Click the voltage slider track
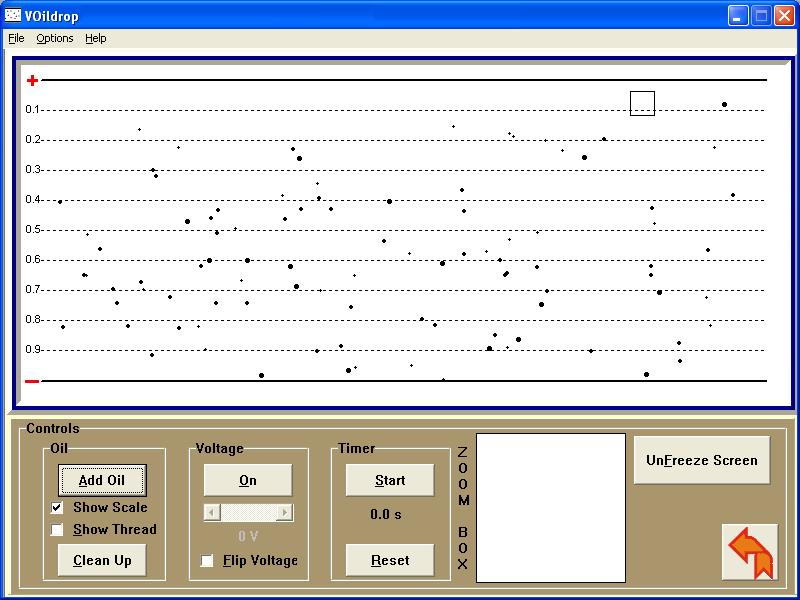The image size is (800, 600). (x=248, y=512)
